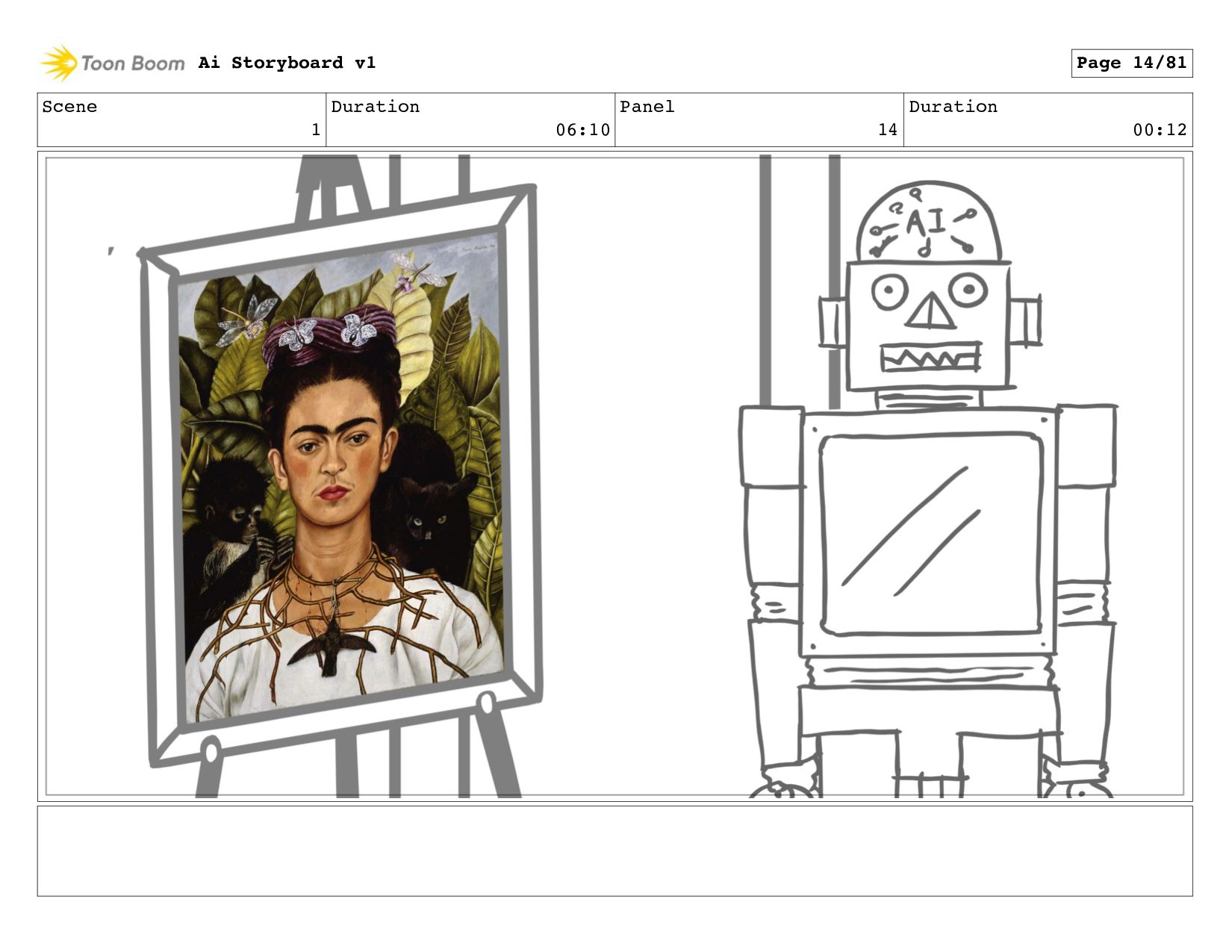Click the panel duration value '00:12'
This screenshot has width=1232, height=952.
click(1160, 130)
